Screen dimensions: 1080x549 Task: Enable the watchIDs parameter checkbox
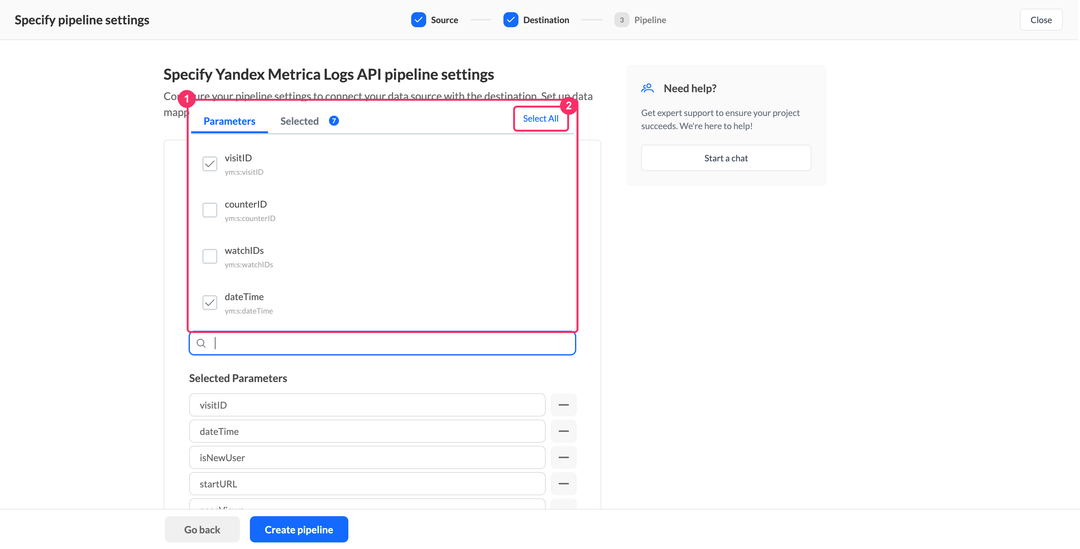click(209, 256)
